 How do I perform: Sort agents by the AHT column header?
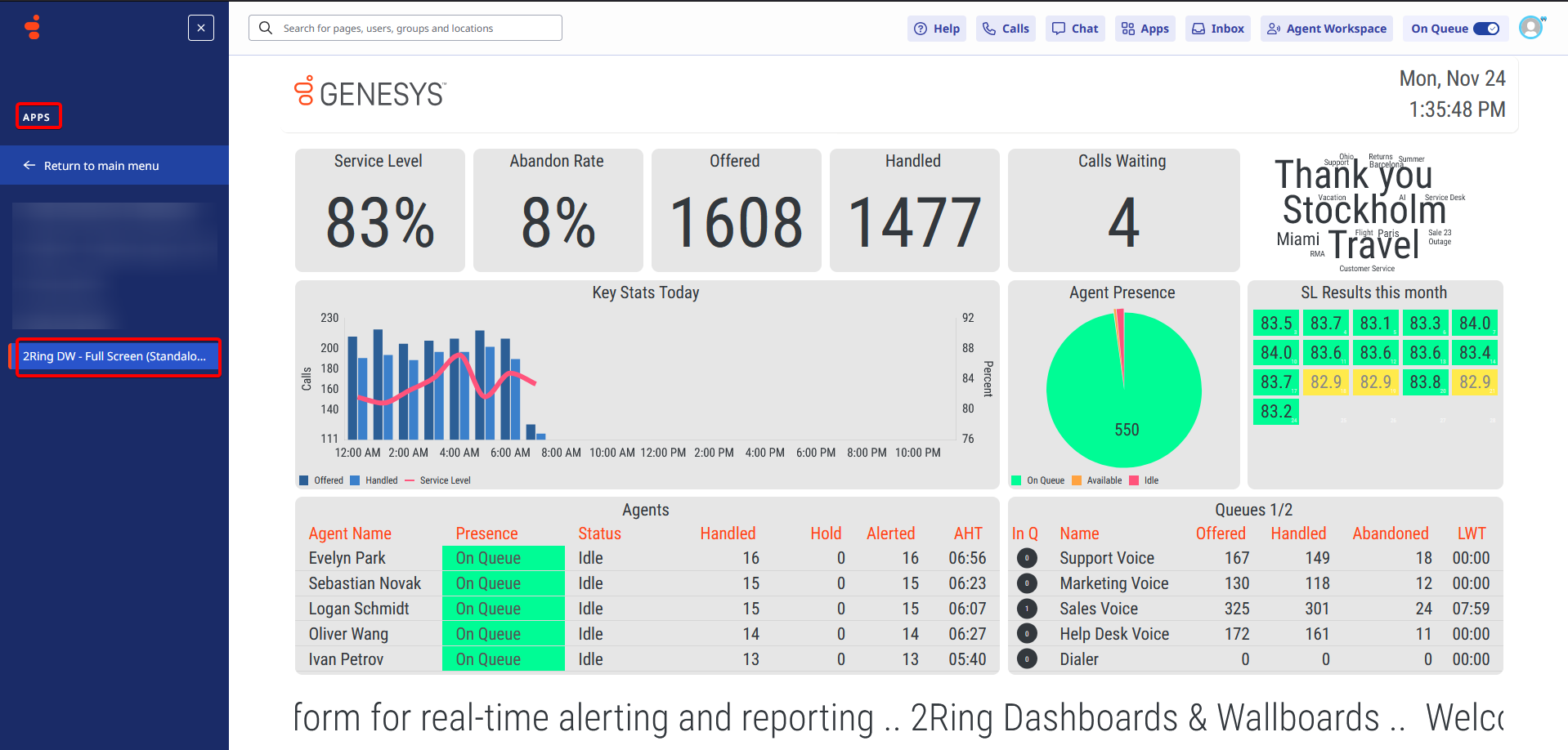pos(968,533)
